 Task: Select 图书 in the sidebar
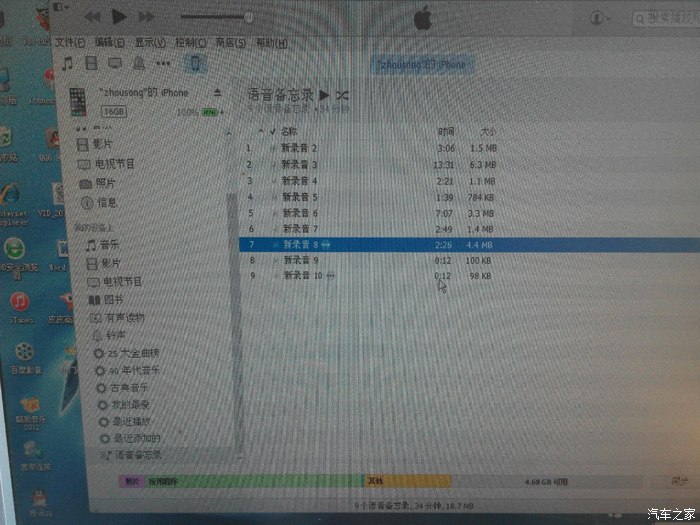click(x=106, y=300)
